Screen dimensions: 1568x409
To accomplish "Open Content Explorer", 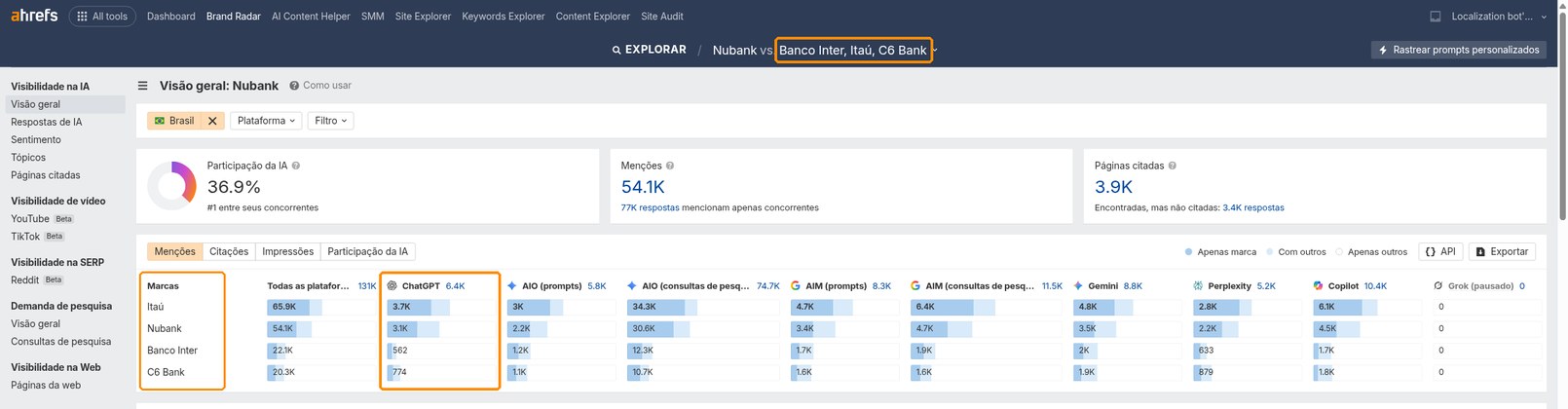I will (x=593, y=17).
